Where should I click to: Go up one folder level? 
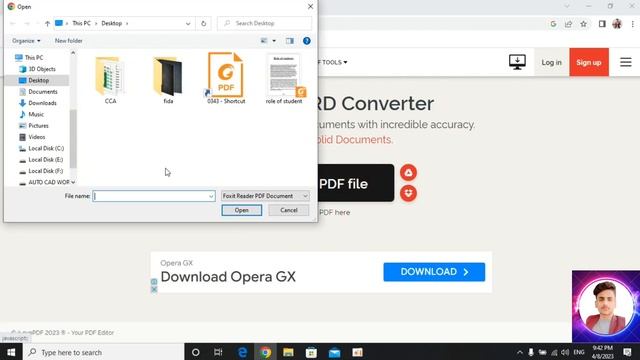pyautogui.click(x=47, y=24)
